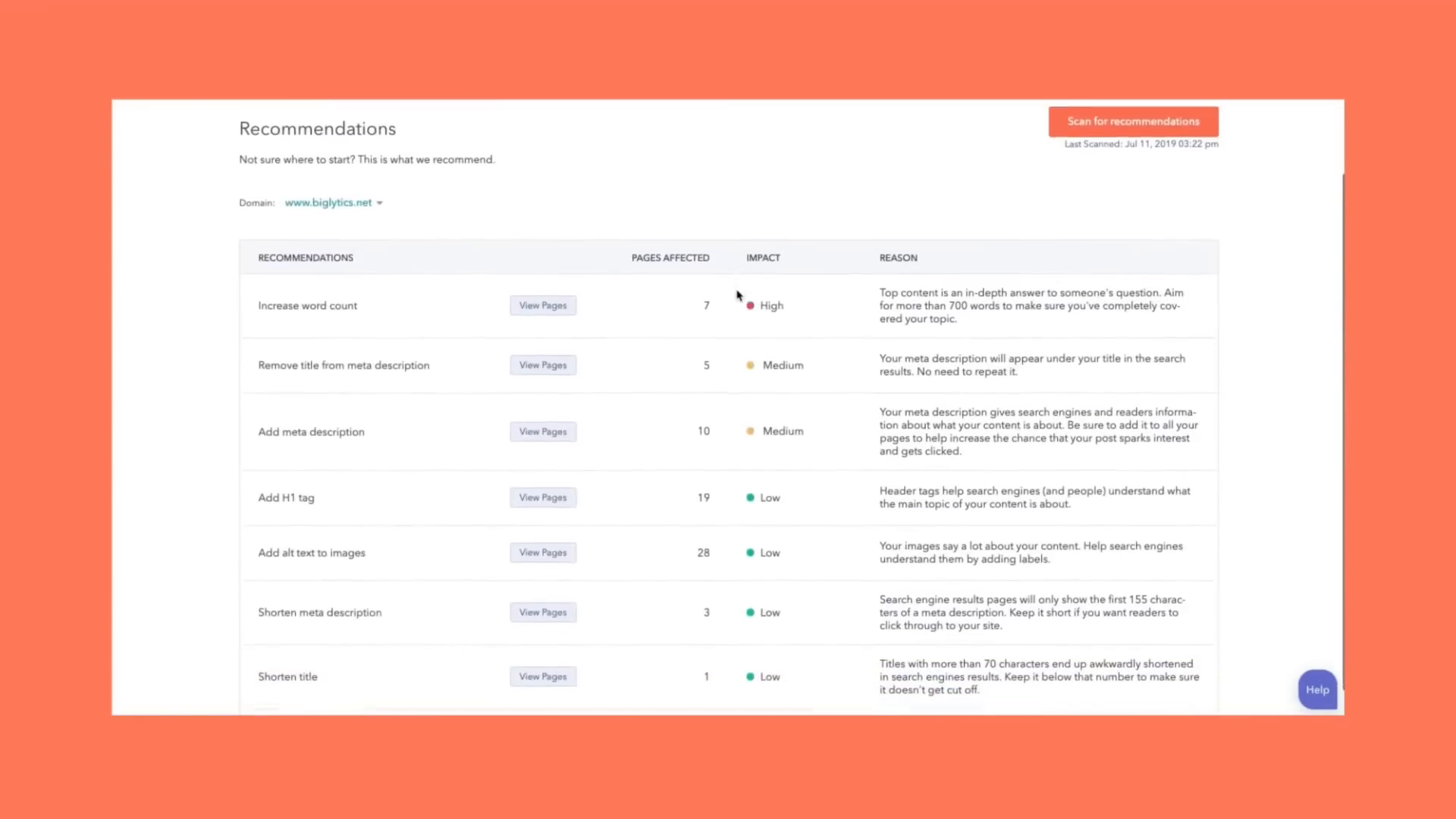Click the Increase word count recommendation text

[x=307, y=306]
